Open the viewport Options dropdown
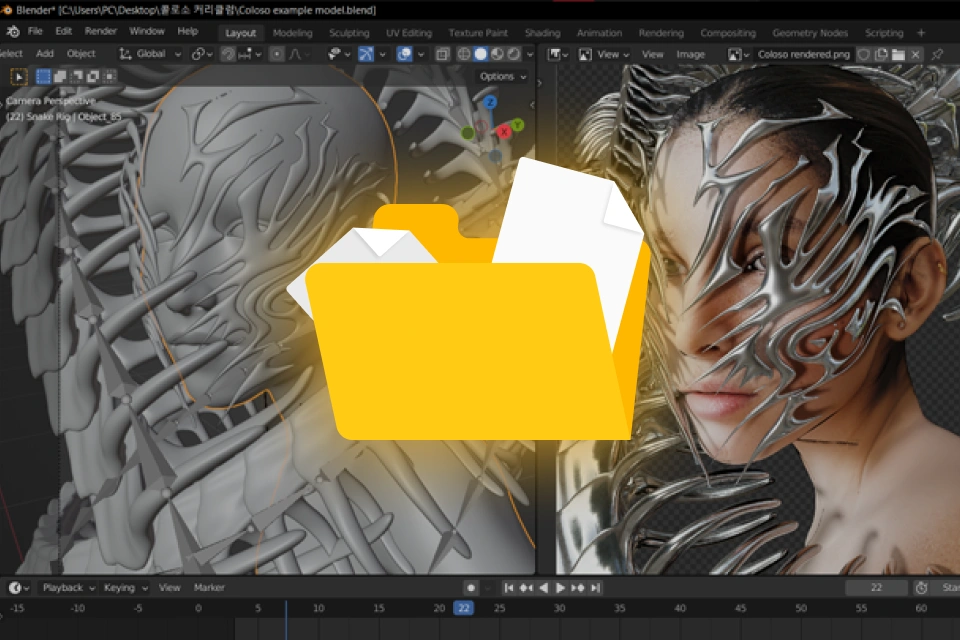The image size is (960, 640). click(503, 77)
